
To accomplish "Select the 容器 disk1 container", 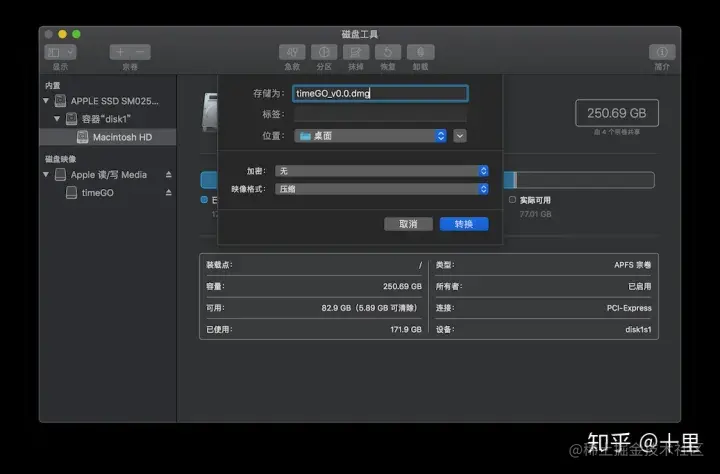I will pyautogui.click(x=106, y=119).
